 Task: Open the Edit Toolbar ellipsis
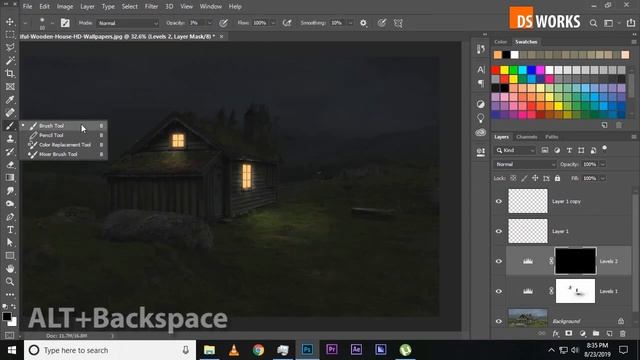coord(10,294)
